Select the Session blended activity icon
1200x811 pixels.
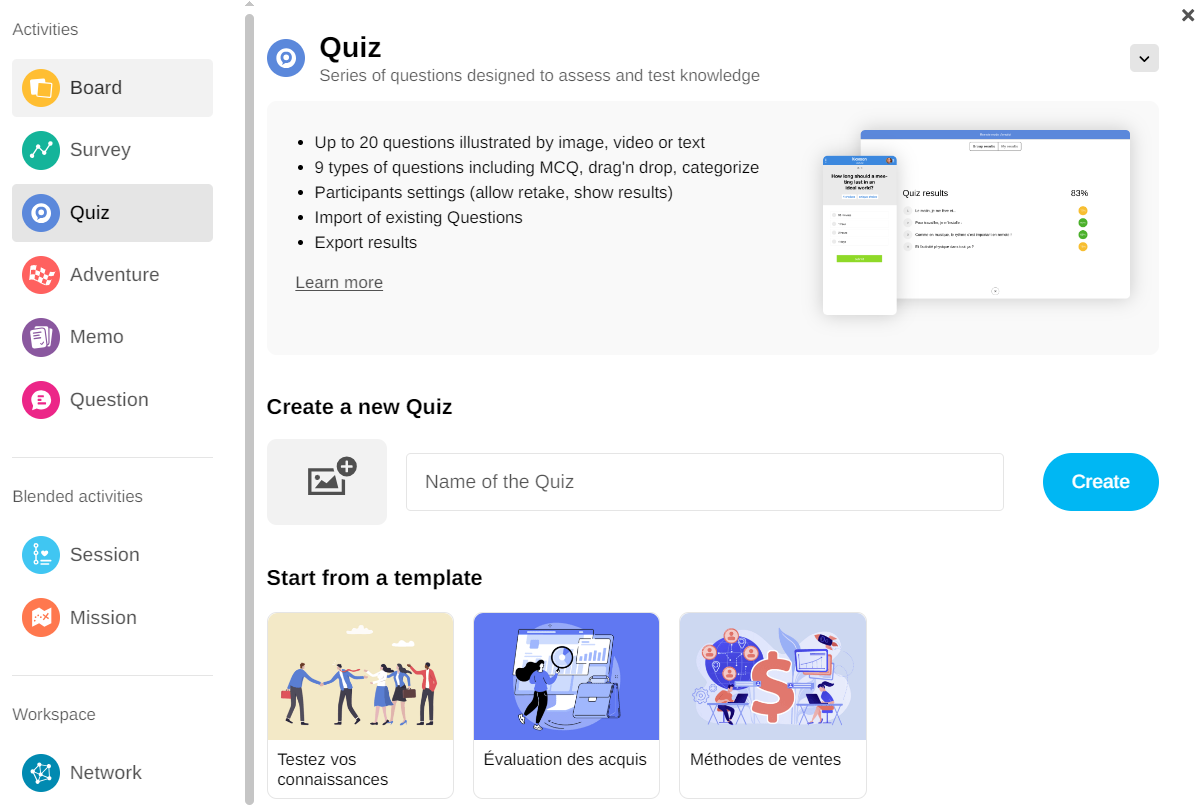coord(41,555)
